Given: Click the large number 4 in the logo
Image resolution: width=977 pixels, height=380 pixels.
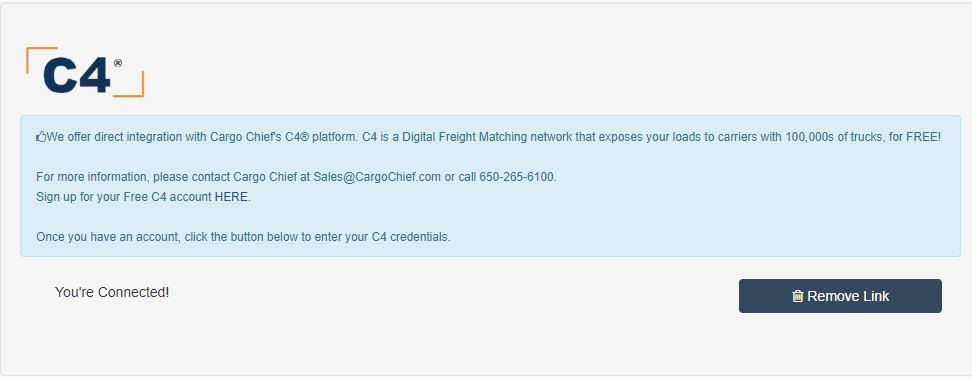Looking at the screenshot, I should coord(95,76).
